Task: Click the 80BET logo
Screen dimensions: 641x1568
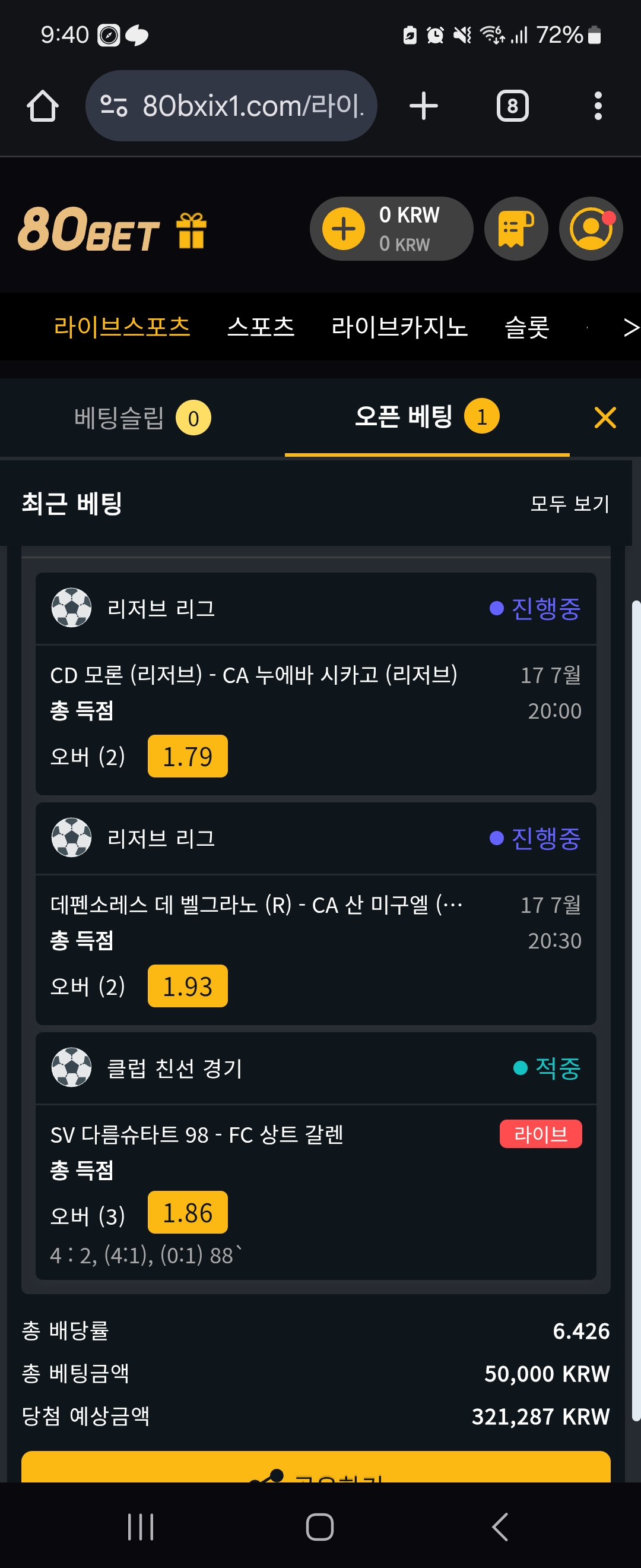Action: tap(88, 229)
